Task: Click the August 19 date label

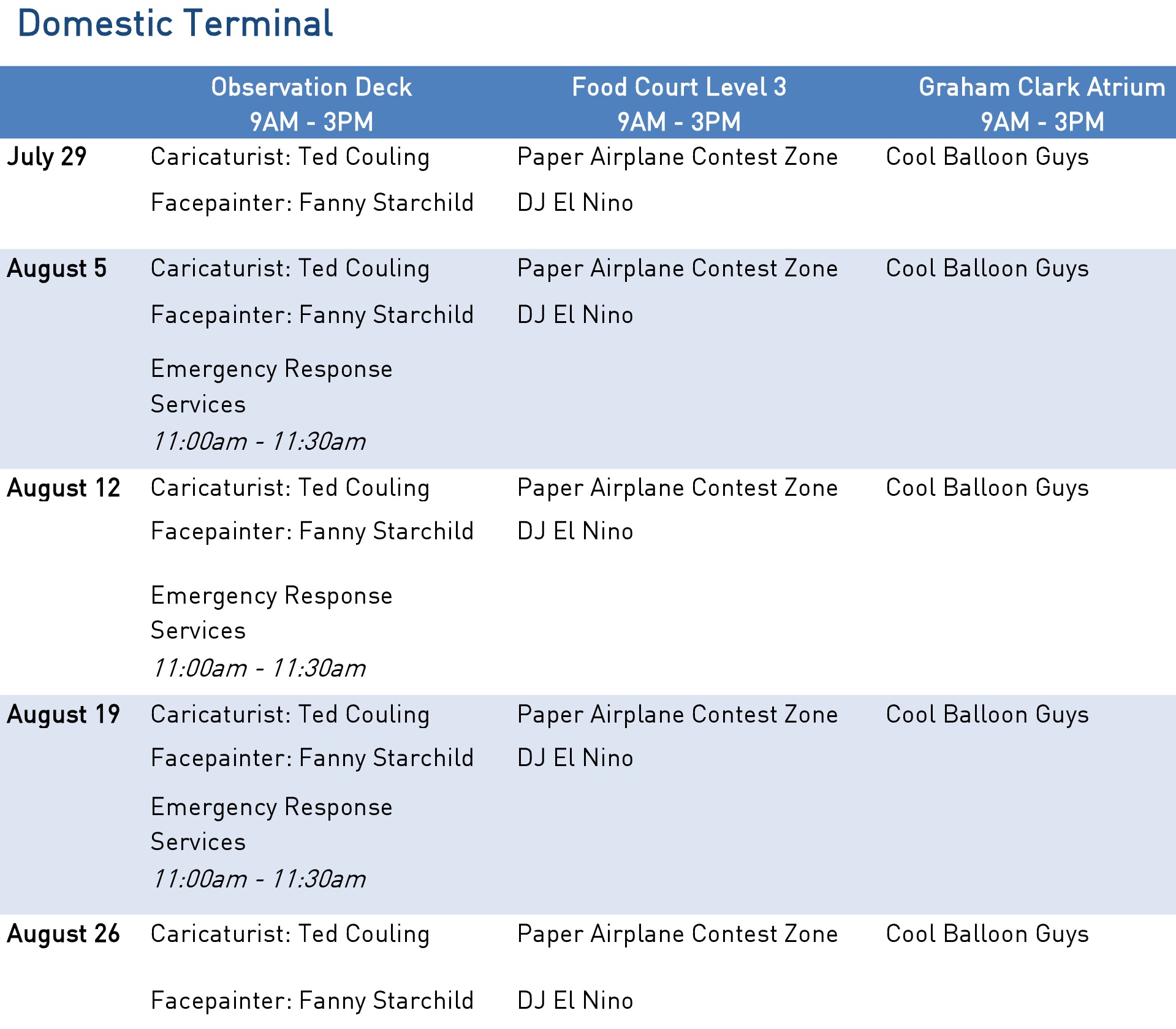Action: pos(64,715)
